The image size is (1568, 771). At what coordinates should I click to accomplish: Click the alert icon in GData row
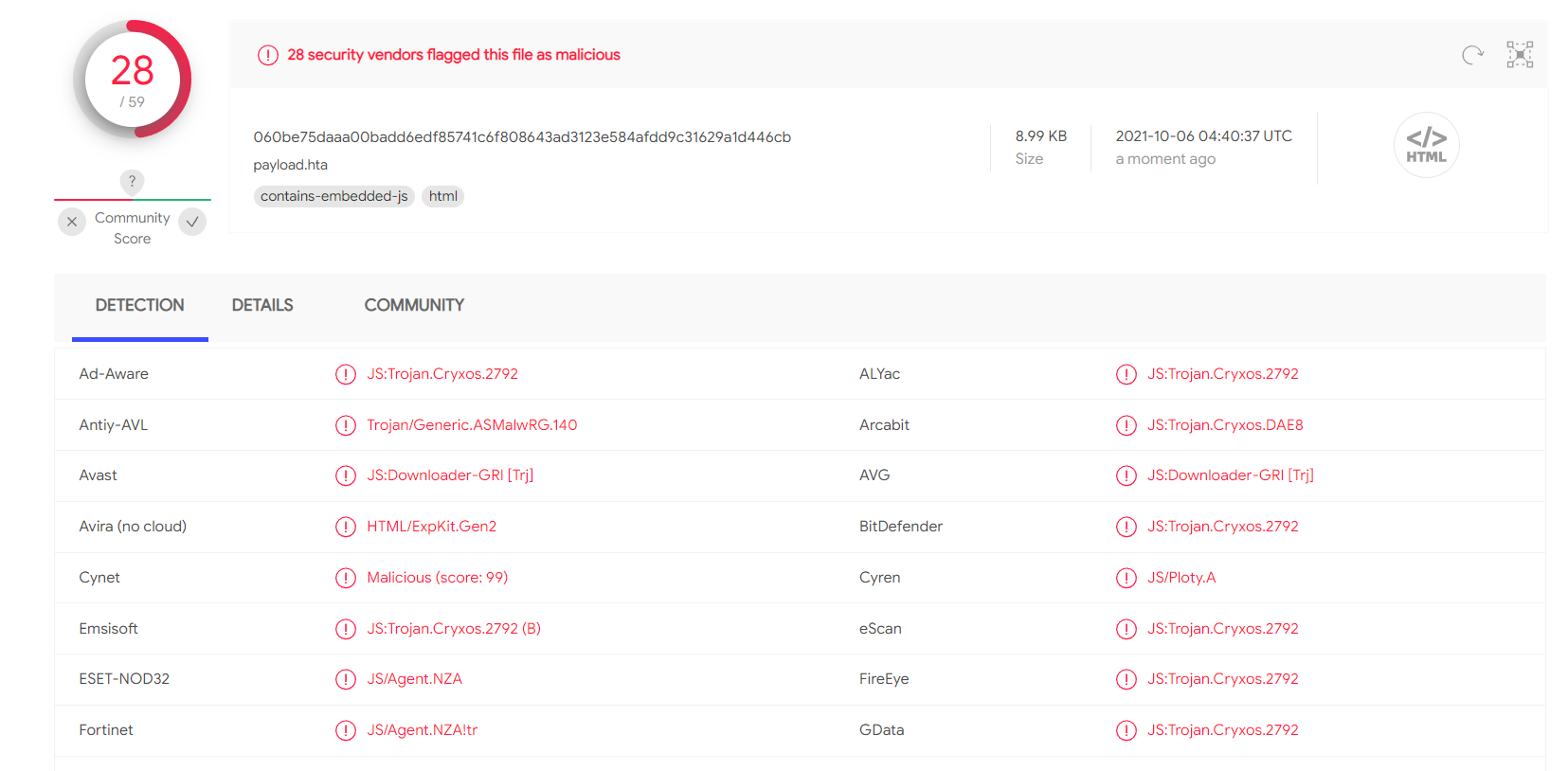(x=1126, y=730)
